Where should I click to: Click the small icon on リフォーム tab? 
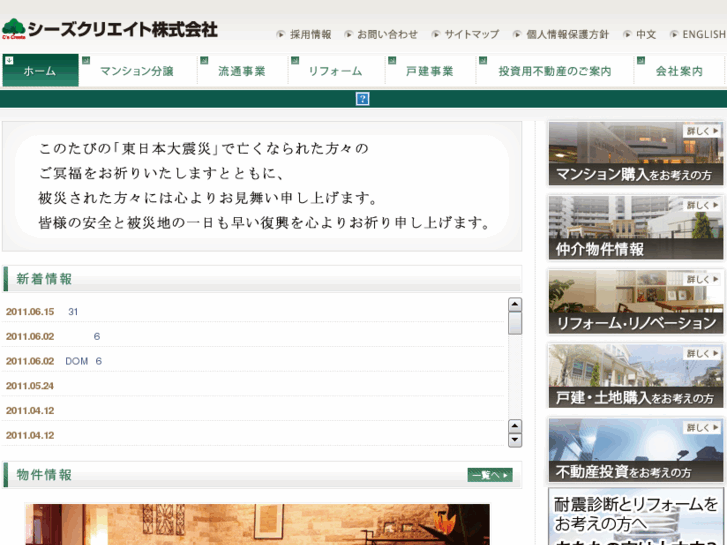[295, 60]
